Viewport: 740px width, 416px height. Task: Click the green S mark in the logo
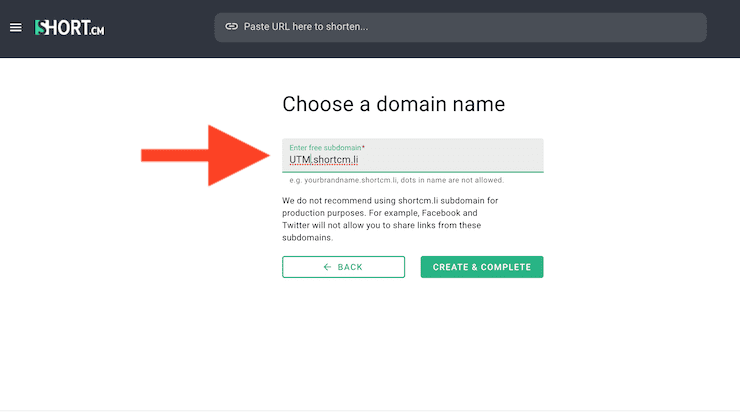(40, 28)
